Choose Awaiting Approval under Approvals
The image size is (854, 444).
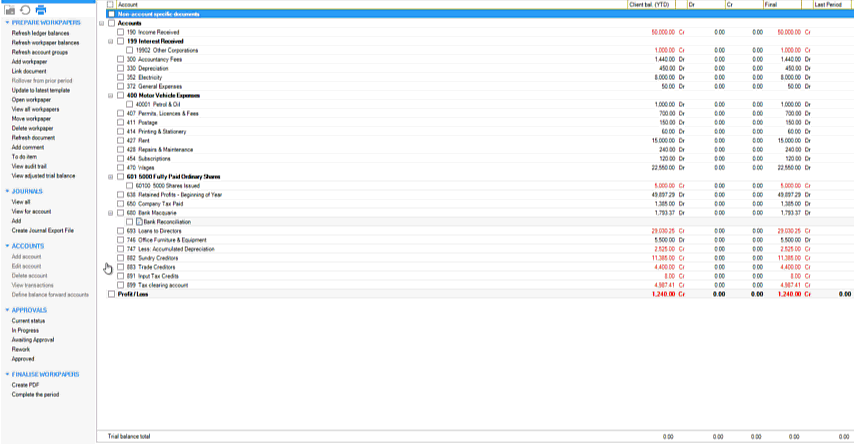pyautogui.click(x=31, y=340)
